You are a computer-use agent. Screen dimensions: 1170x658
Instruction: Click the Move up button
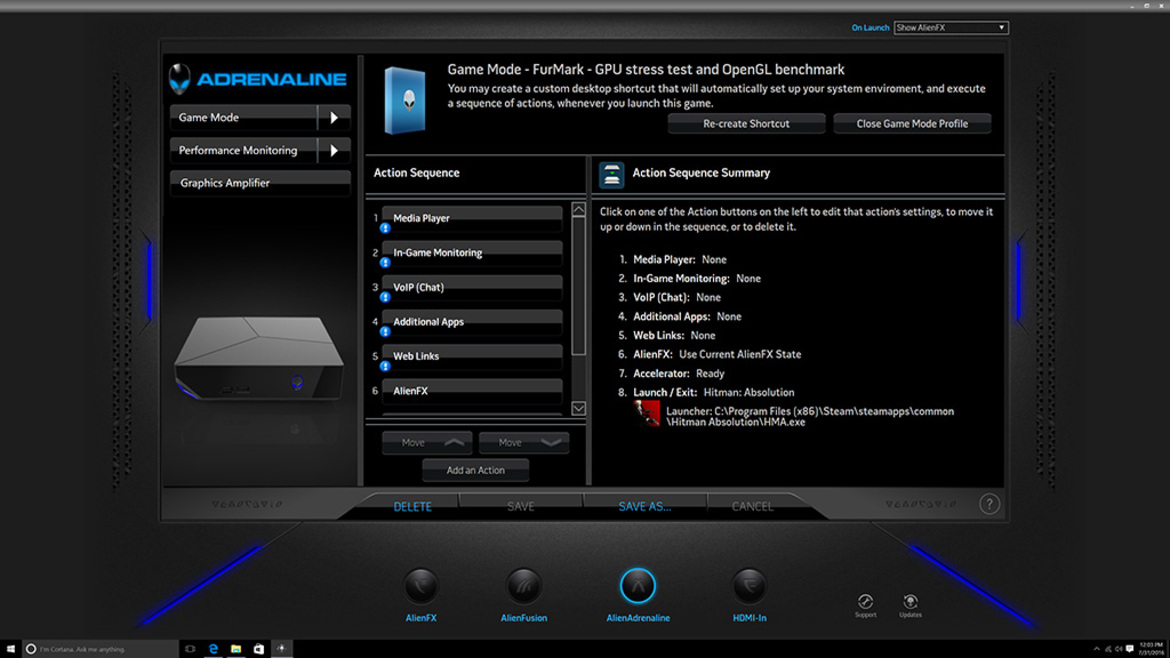(427, 442)
